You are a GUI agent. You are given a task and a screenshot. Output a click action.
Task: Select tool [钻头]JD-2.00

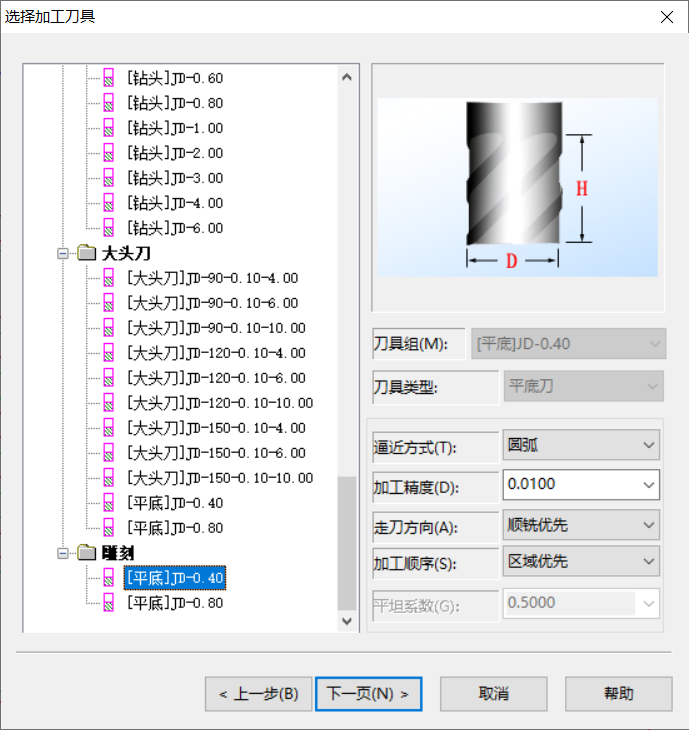175,153
